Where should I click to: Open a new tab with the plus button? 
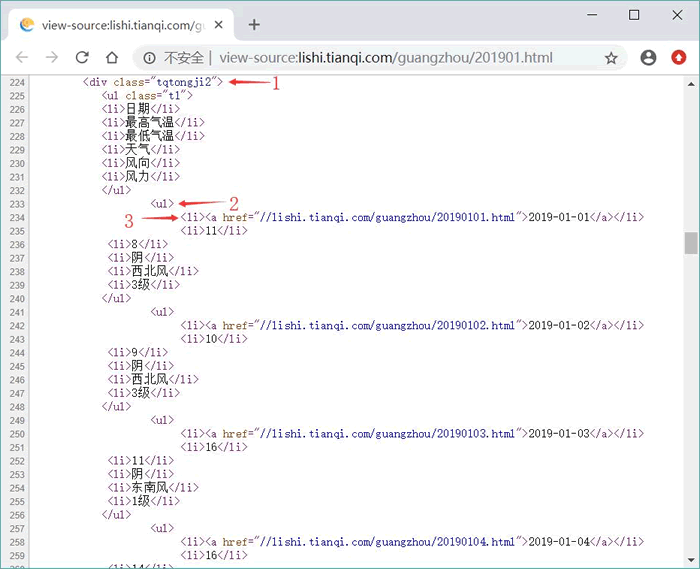(x=254, y=25)
